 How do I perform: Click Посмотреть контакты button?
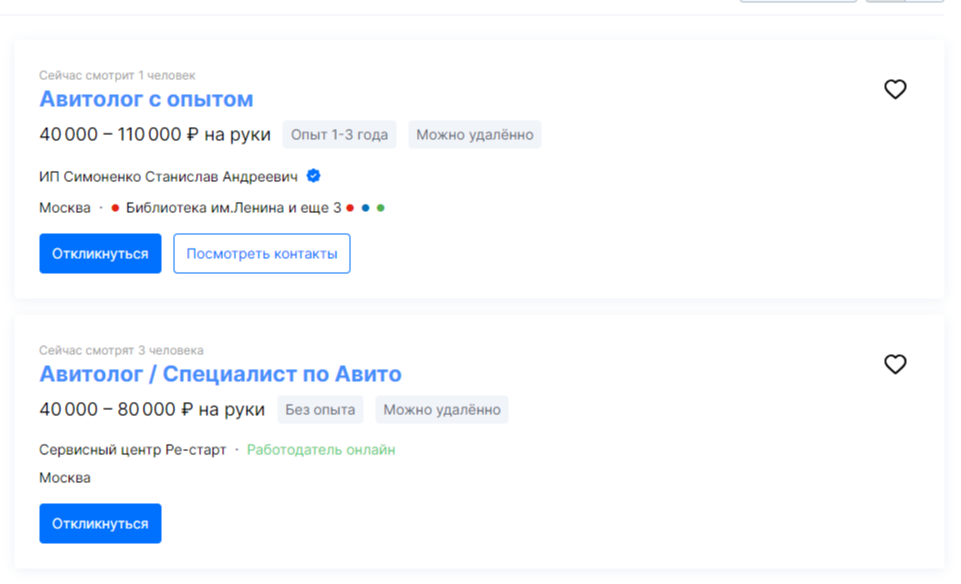tap(262, 254)
